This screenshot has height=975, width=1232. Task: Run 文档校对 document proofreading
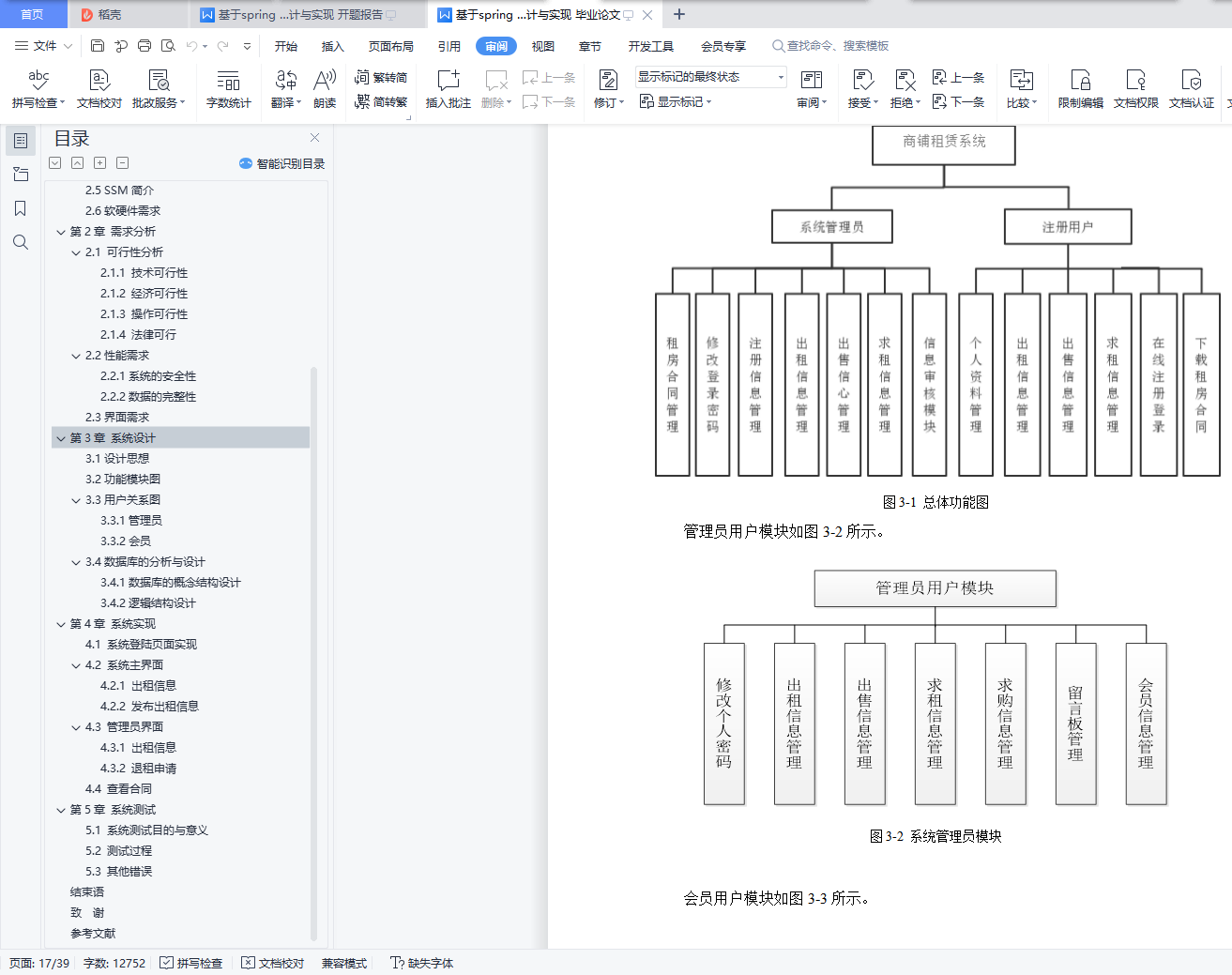[99, 89]
